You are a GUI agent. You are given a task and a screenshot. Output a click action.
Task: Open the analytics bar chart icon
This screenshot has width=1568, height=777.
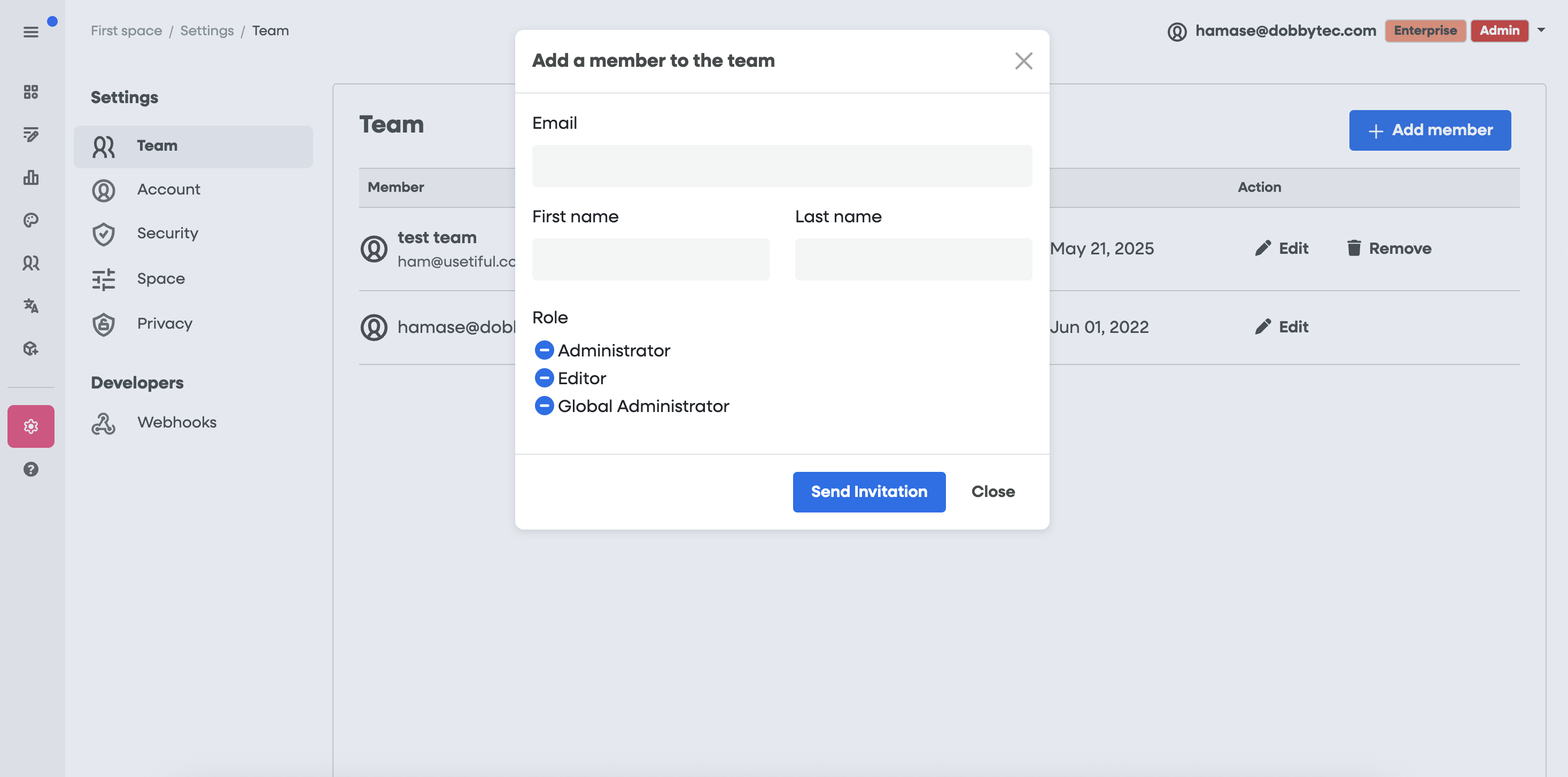coord(30,177)
